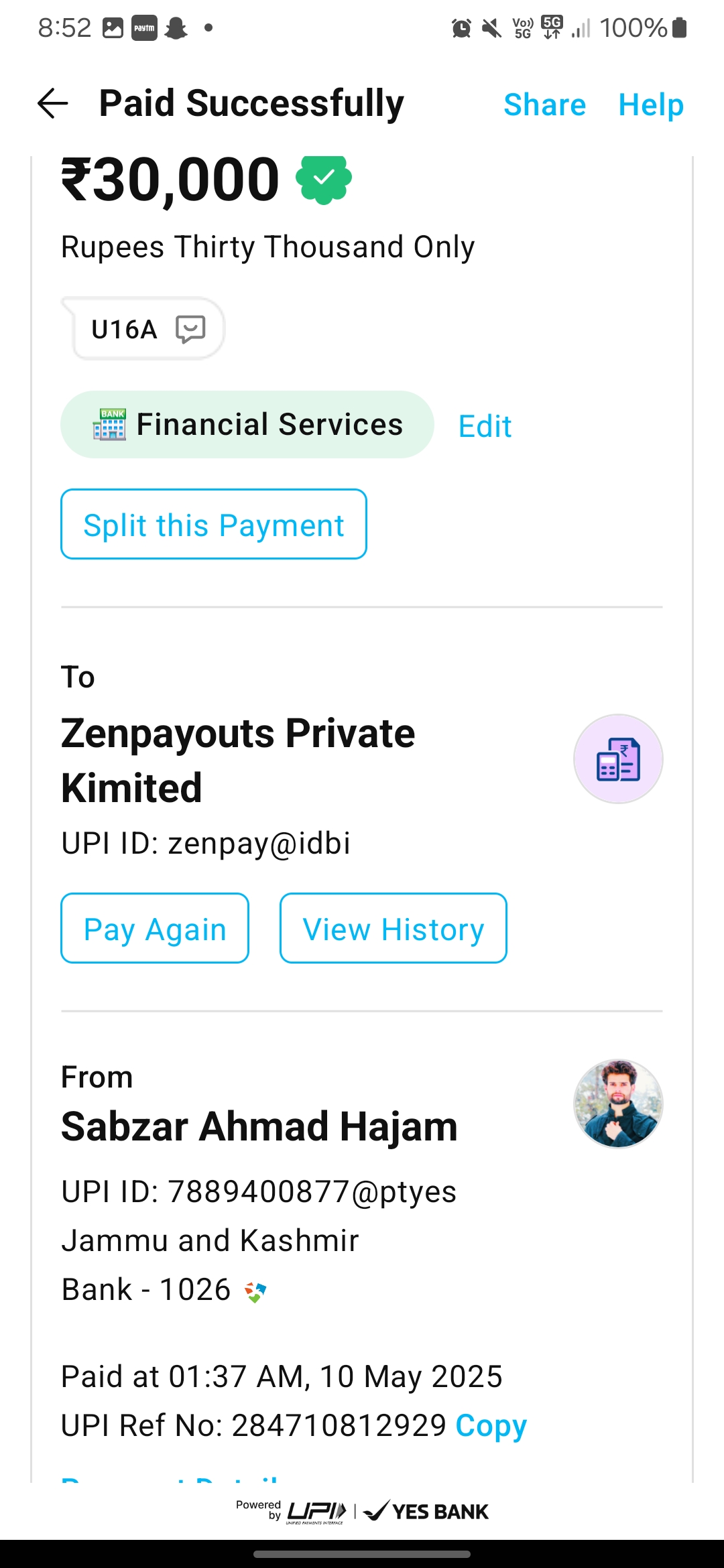The width and height of the screenshot is (724, 1568).
Task: Tap the Paytm notification icon in status bar
Action: (144, 28)
